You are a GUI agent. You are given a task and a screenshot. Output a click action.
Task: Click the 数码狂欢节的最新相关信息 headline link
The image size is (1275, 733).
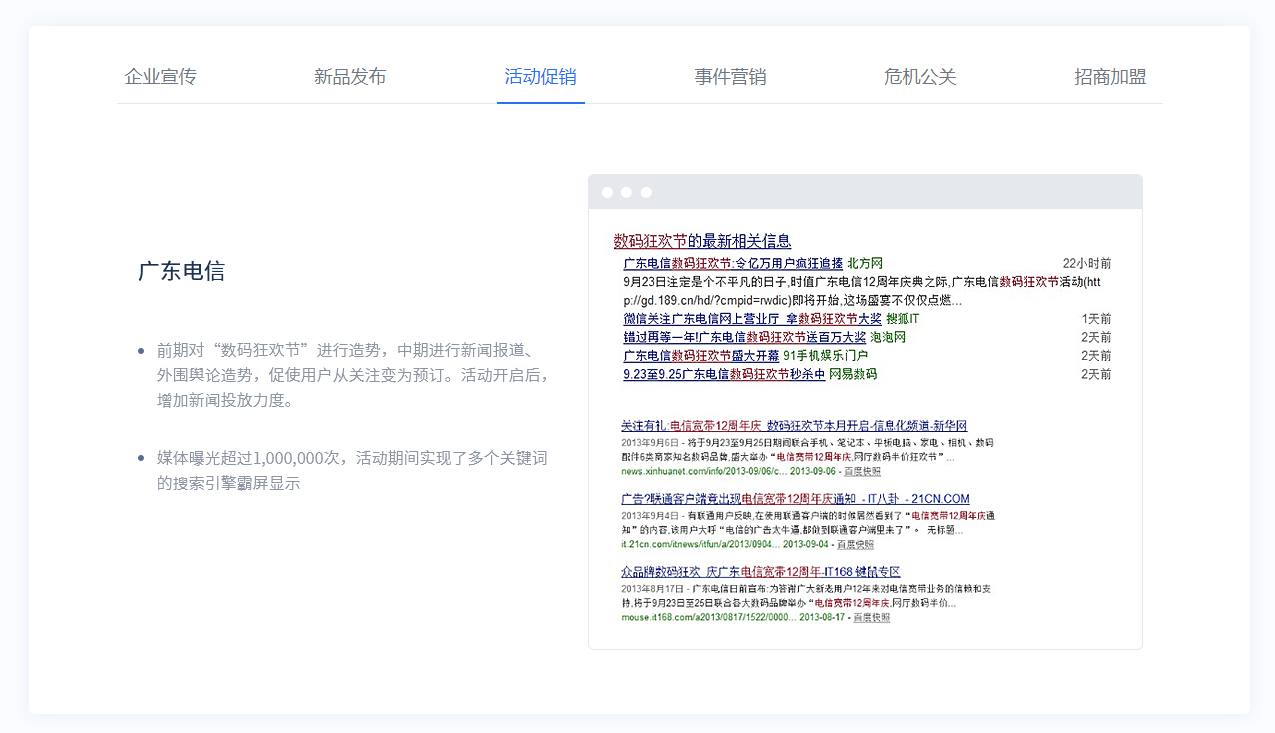click(702, 241)
